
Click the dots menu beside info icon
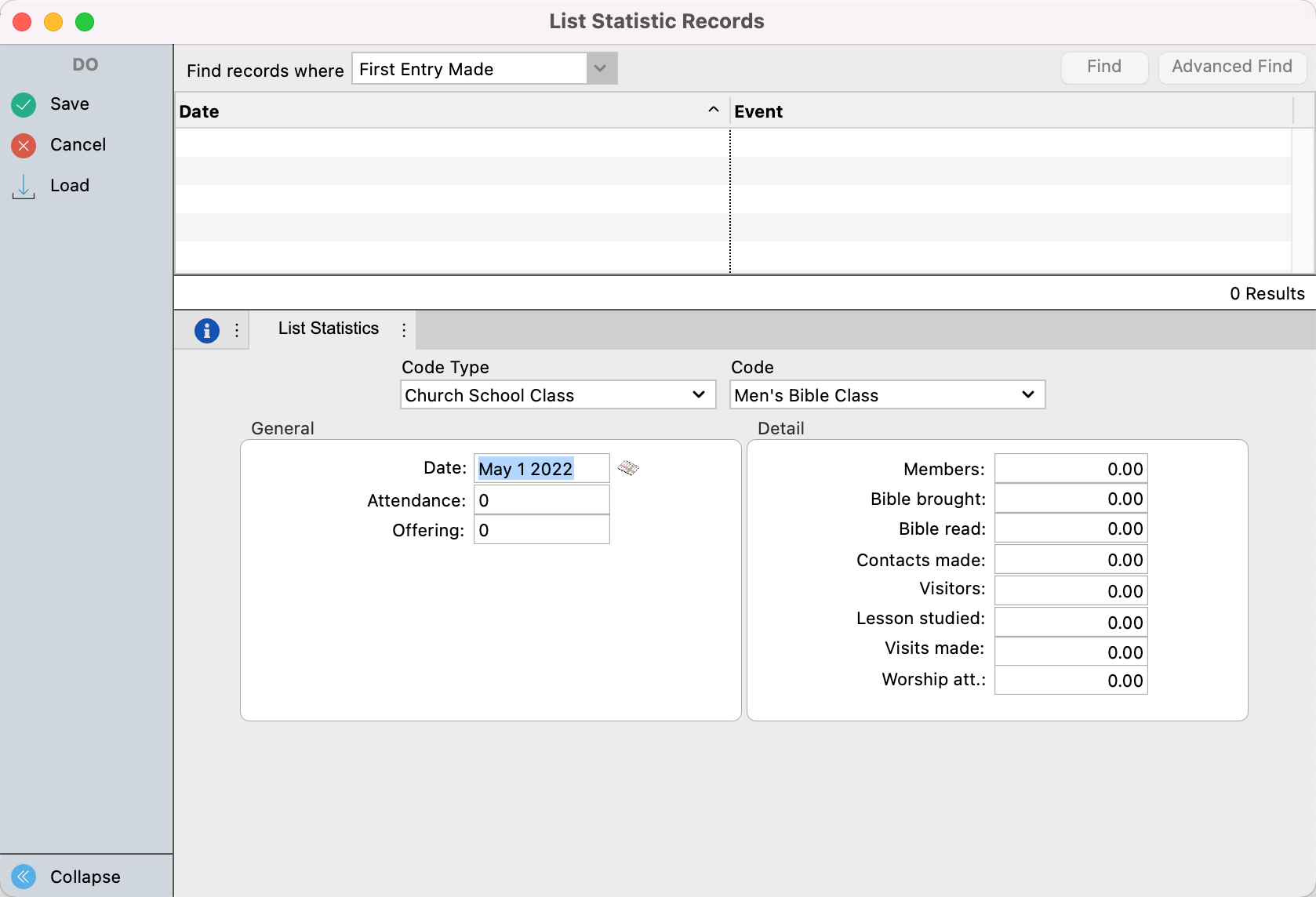pos(237,330)
